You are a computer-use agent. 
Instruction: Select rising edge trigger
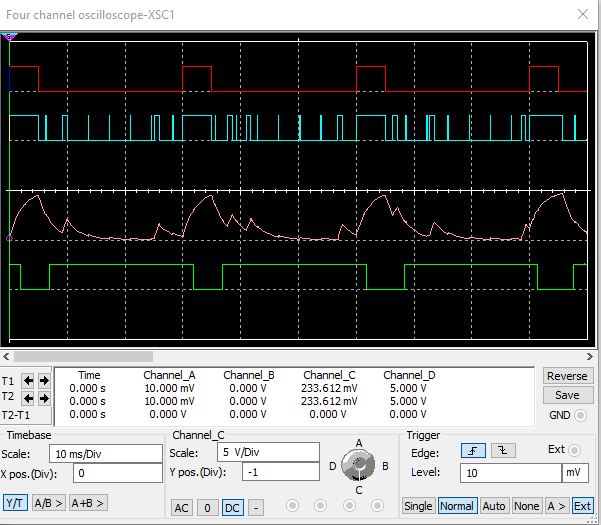[x=473, y=451]
